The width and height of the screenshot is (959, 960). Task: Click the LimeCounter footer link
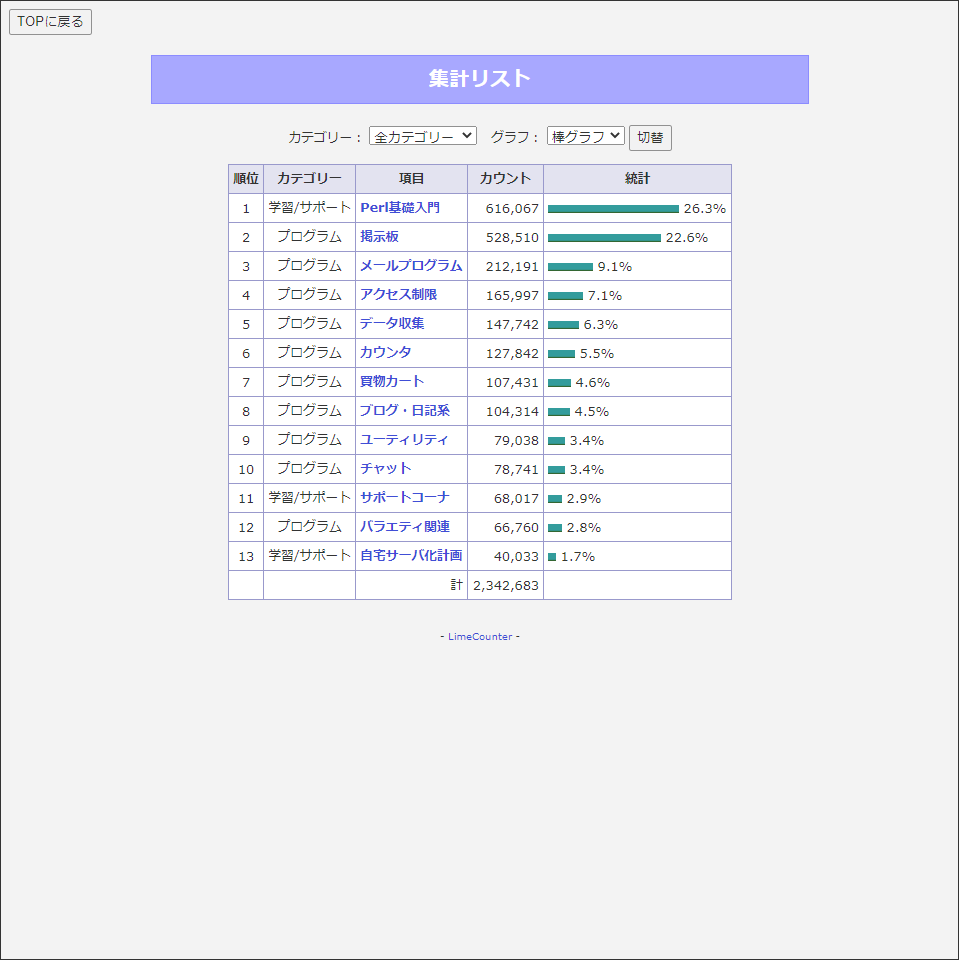[x=480, y=637]
